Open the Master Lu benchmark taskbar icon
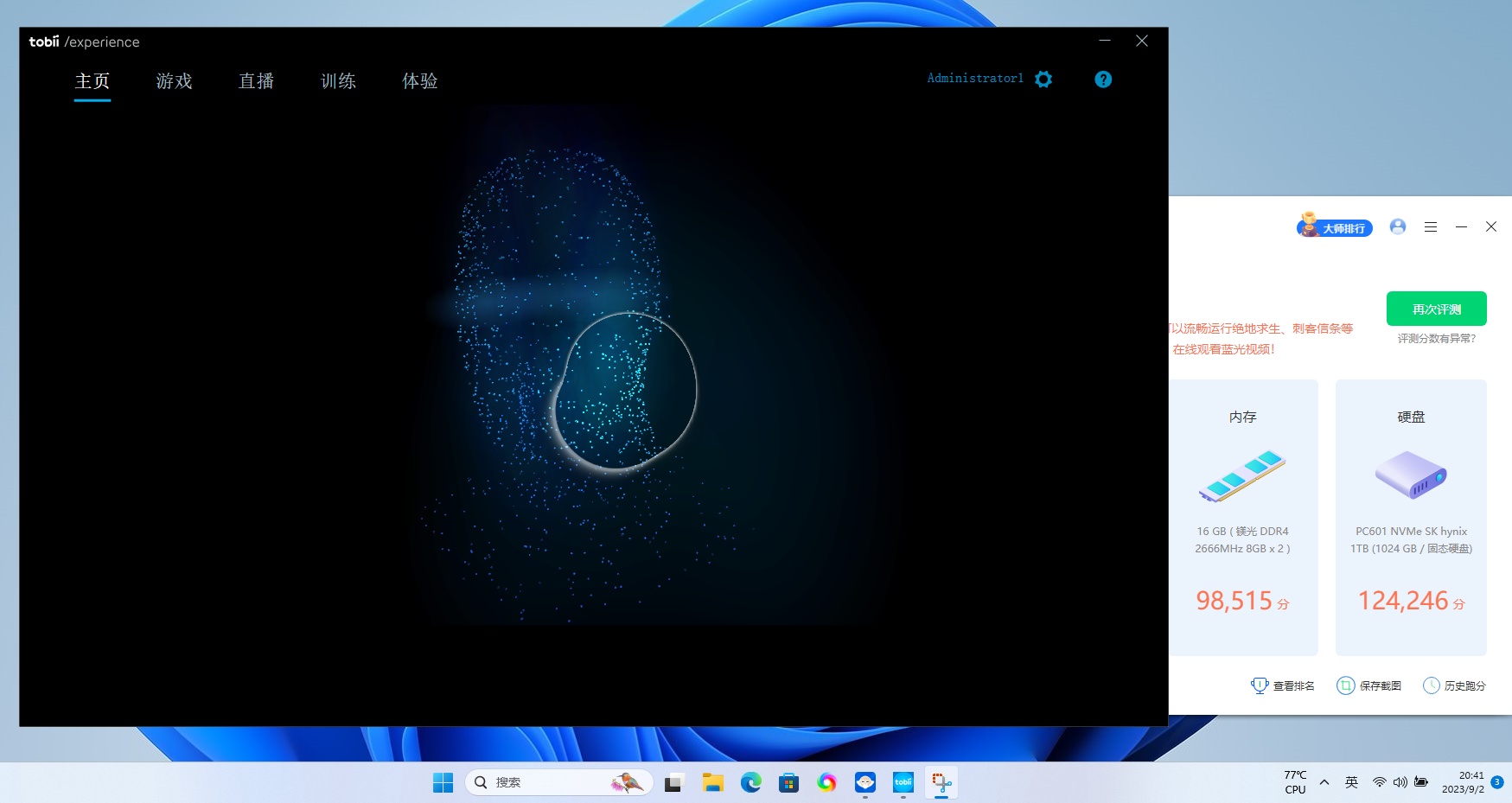Screen dimensions: 1512x803 coord(865,782)
